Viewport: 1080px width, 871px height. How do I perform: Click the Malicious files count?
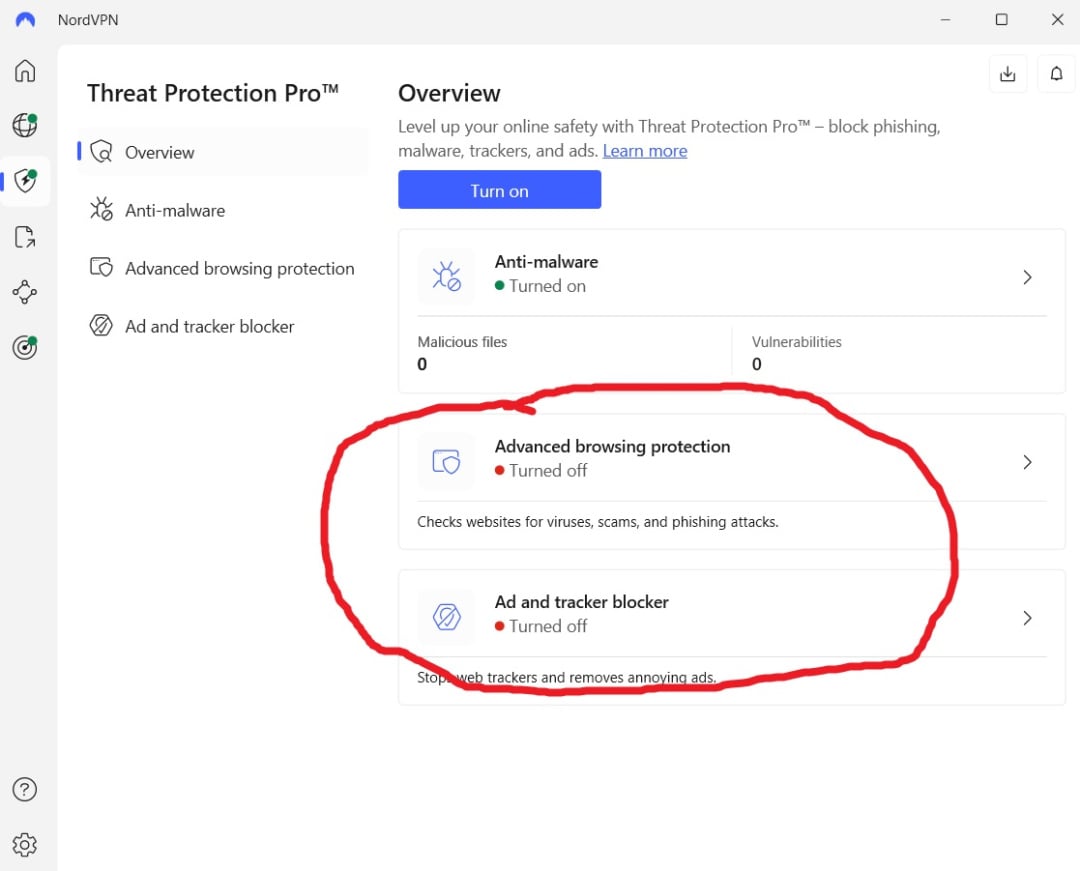tap(422, 364)
